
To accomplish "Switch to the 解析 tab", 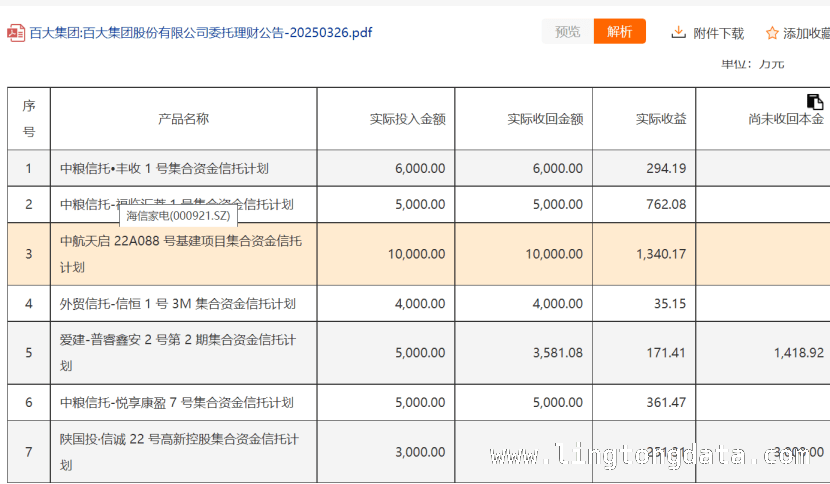I will click(619, 32).
